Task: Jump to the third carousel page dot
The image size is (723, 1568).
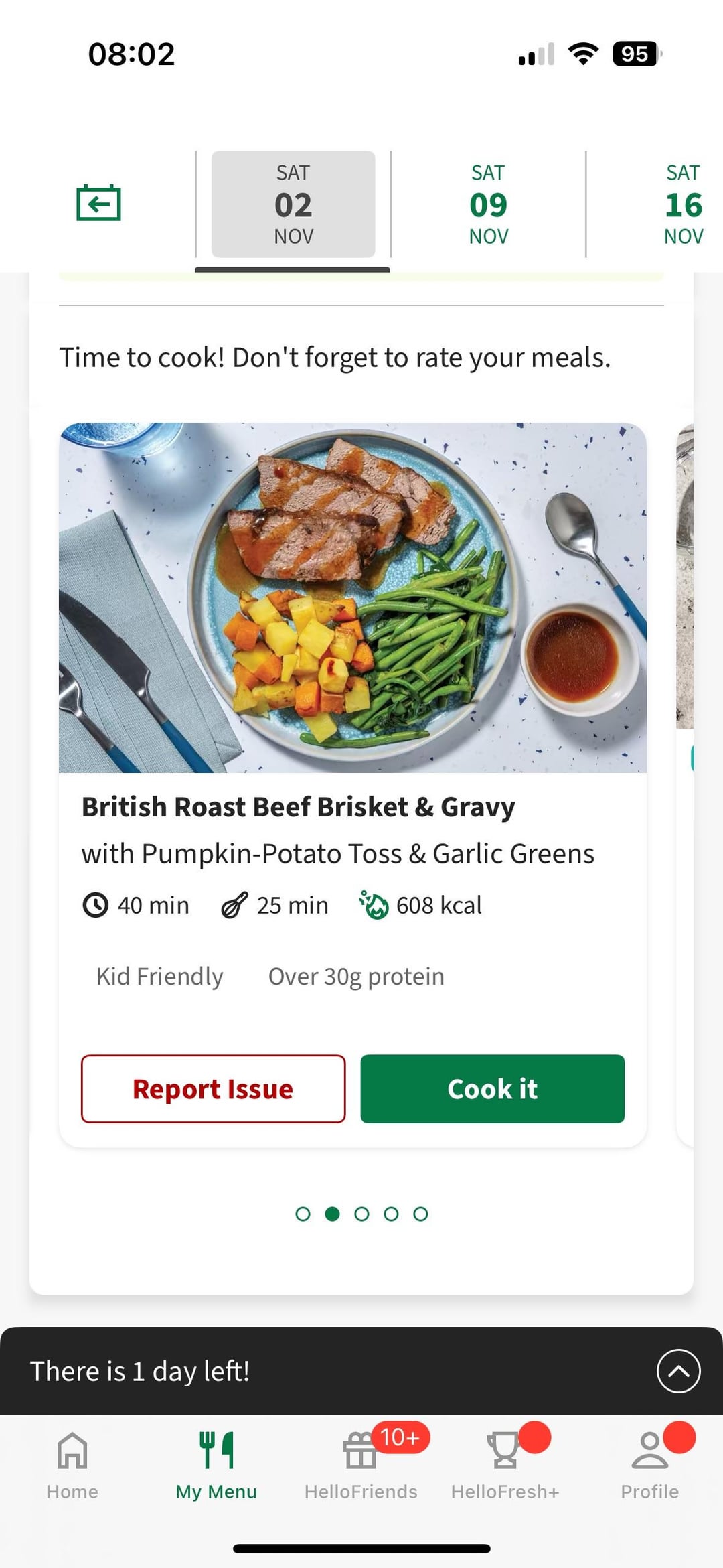Action: (361, 1214)
